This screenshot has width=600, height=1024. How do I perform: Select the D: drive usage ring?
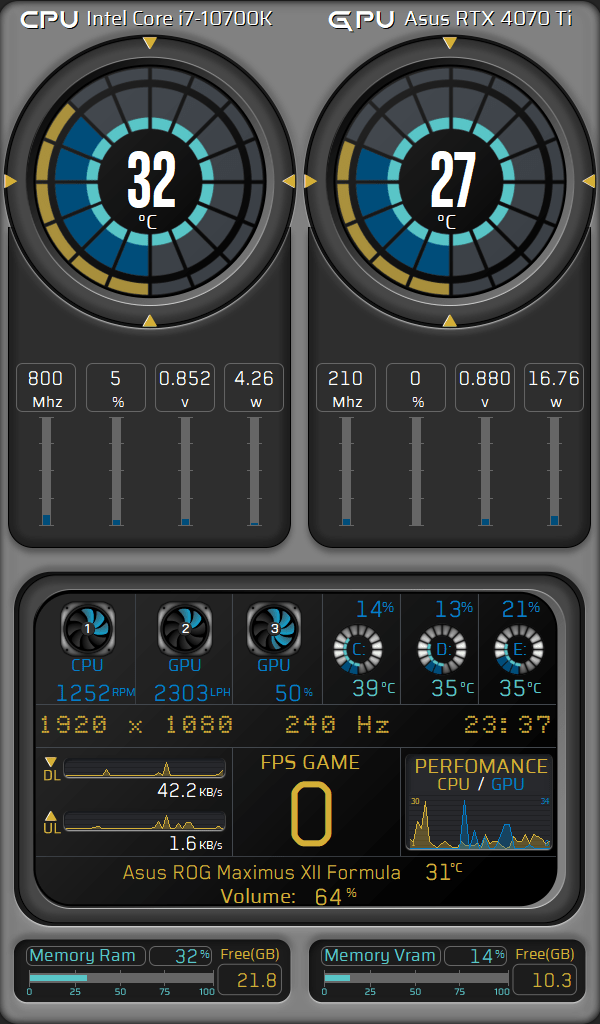click(441, 649)
